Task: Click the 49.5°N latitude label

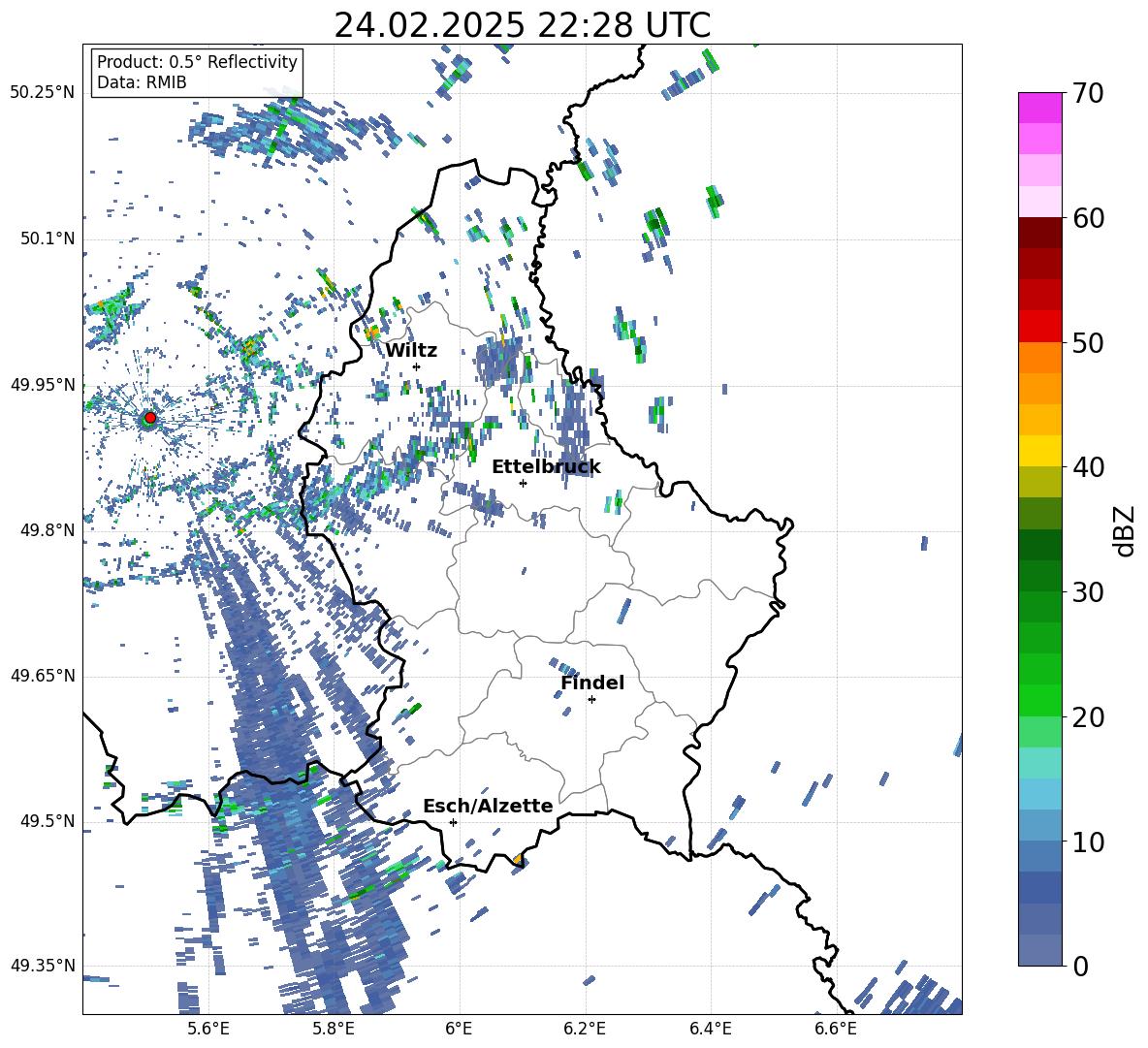Action: [48, 821]
